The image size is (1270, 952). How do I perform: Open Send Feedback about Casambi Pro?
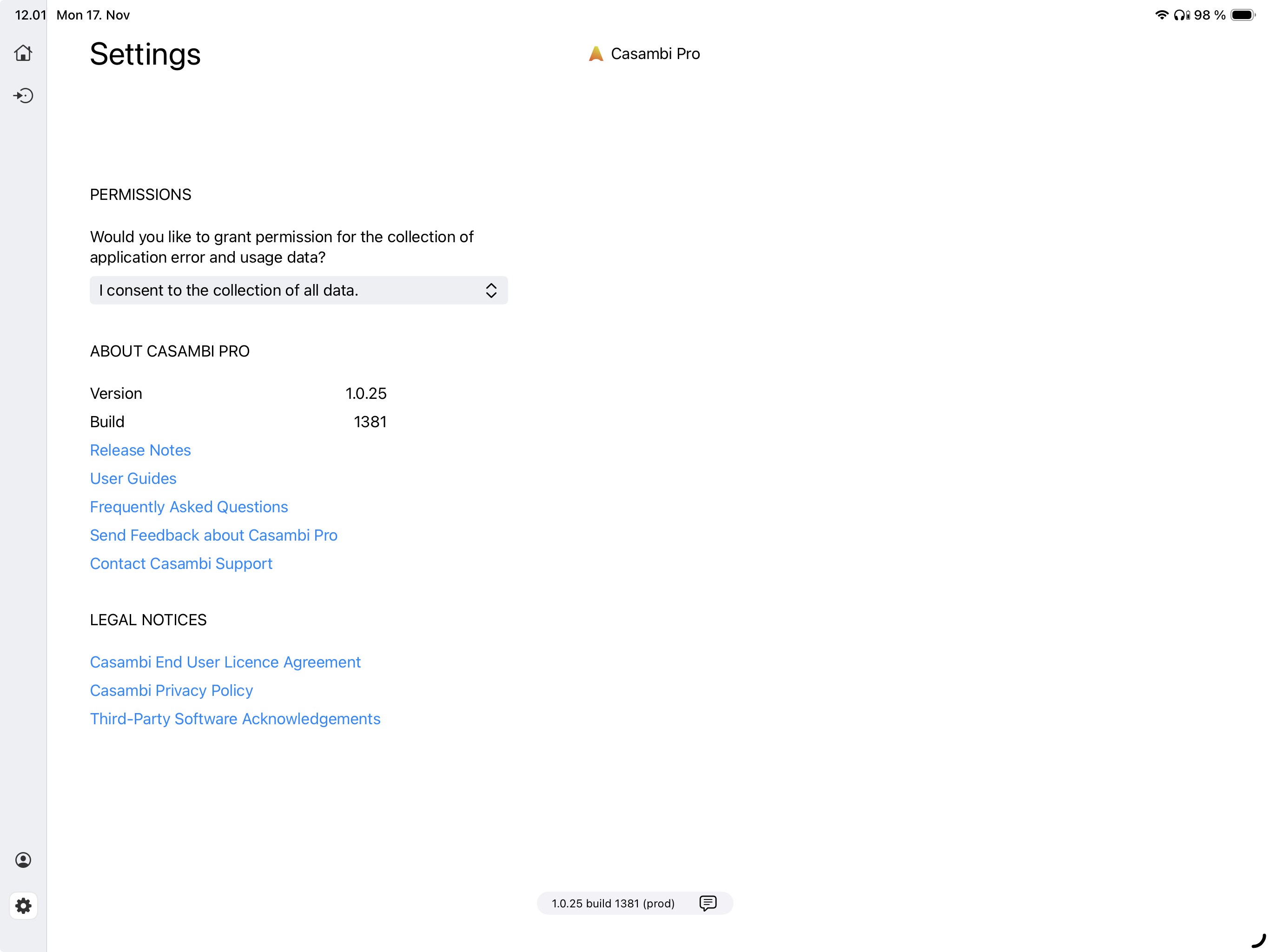click(x=213, y=535)
